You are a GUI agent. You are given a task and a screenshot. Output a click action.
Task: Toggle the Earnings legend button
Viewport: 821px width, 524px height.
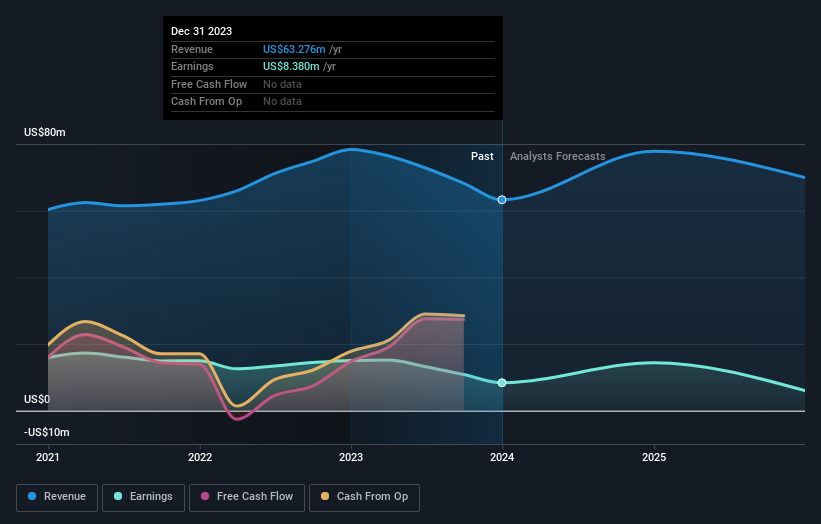click(x=143, y=497)
